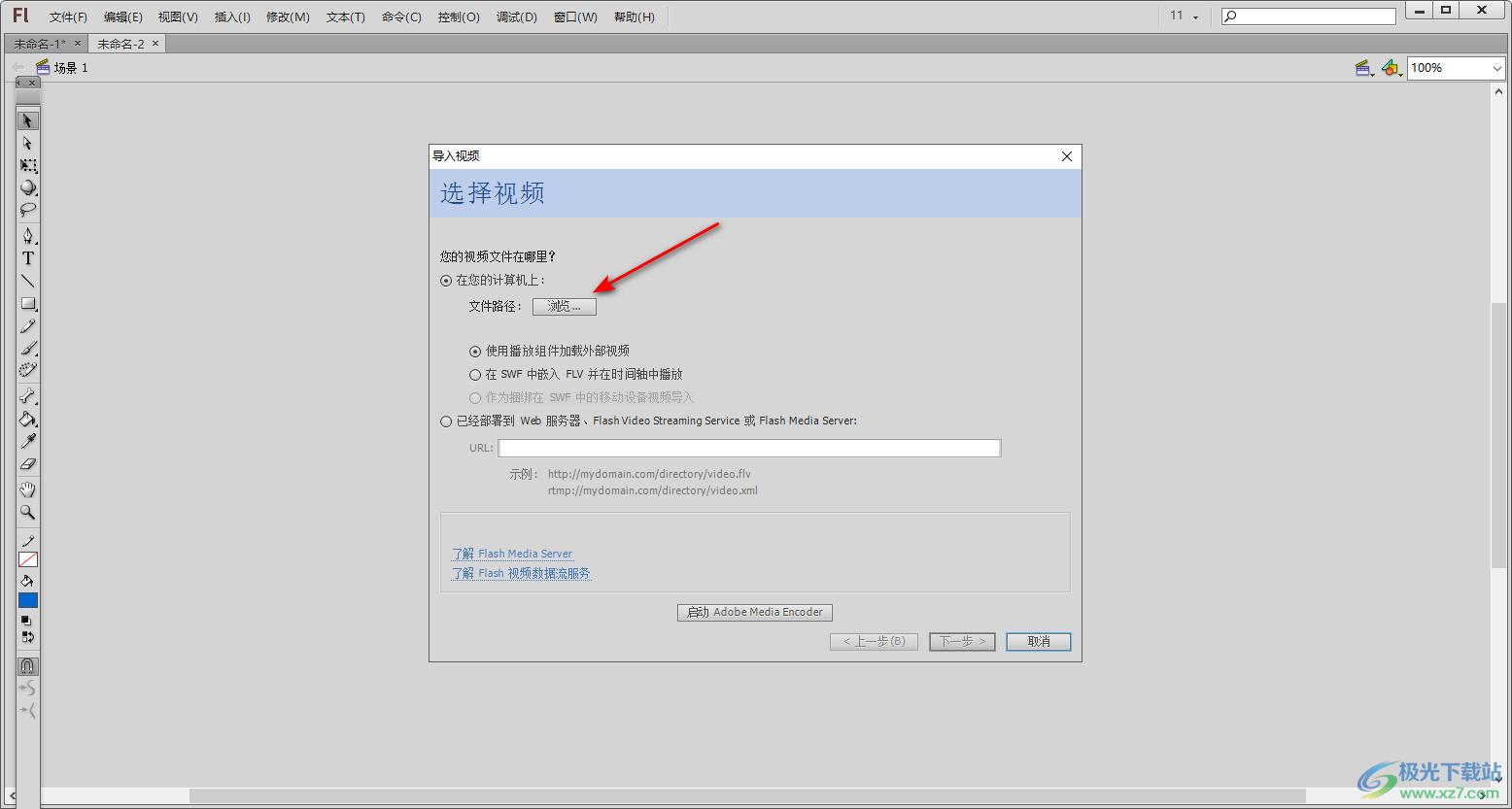Click the 下一步 next button
Screen dimensions: 1512x809
coord(962,642)
